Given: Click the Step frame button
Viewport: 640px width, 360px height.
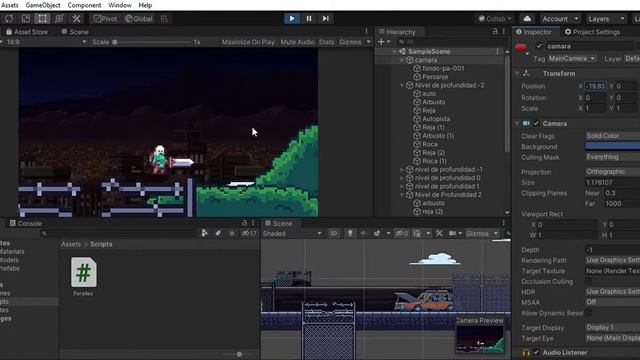Looking at the screenshot, I should pos(326,18).
